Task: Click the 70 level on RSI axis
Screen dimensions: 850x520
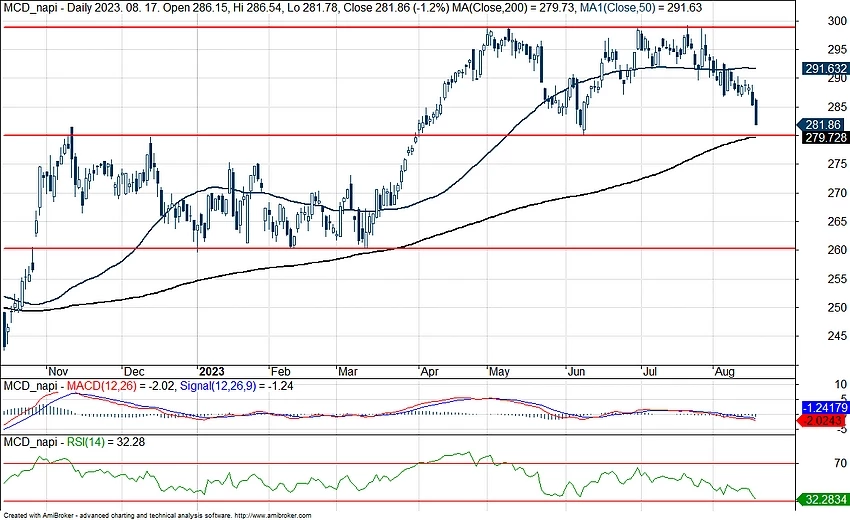Action: (840, 464)
